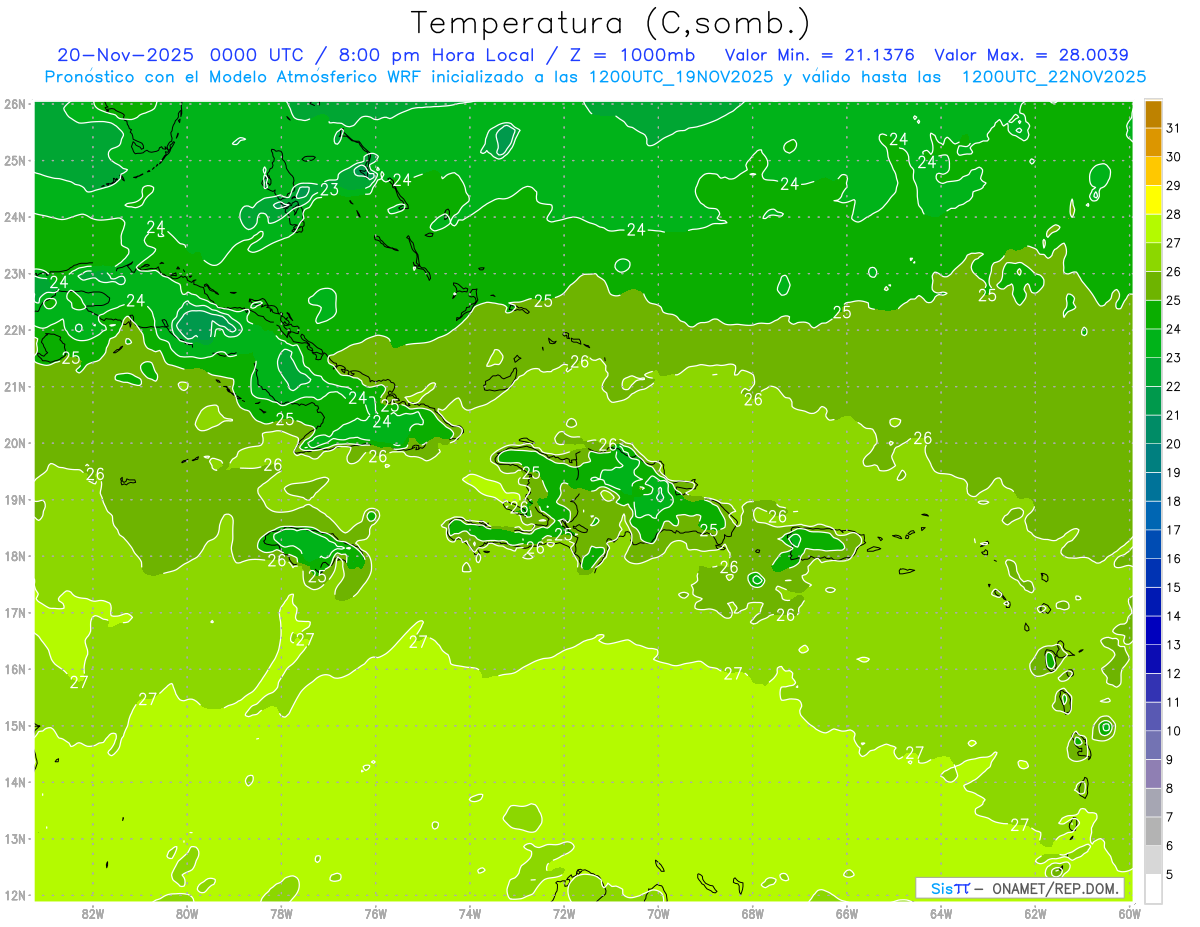Viewport: 1200px width, 927px height.
Task: Click the 20N latitude axis label
Action: point(15,443)
